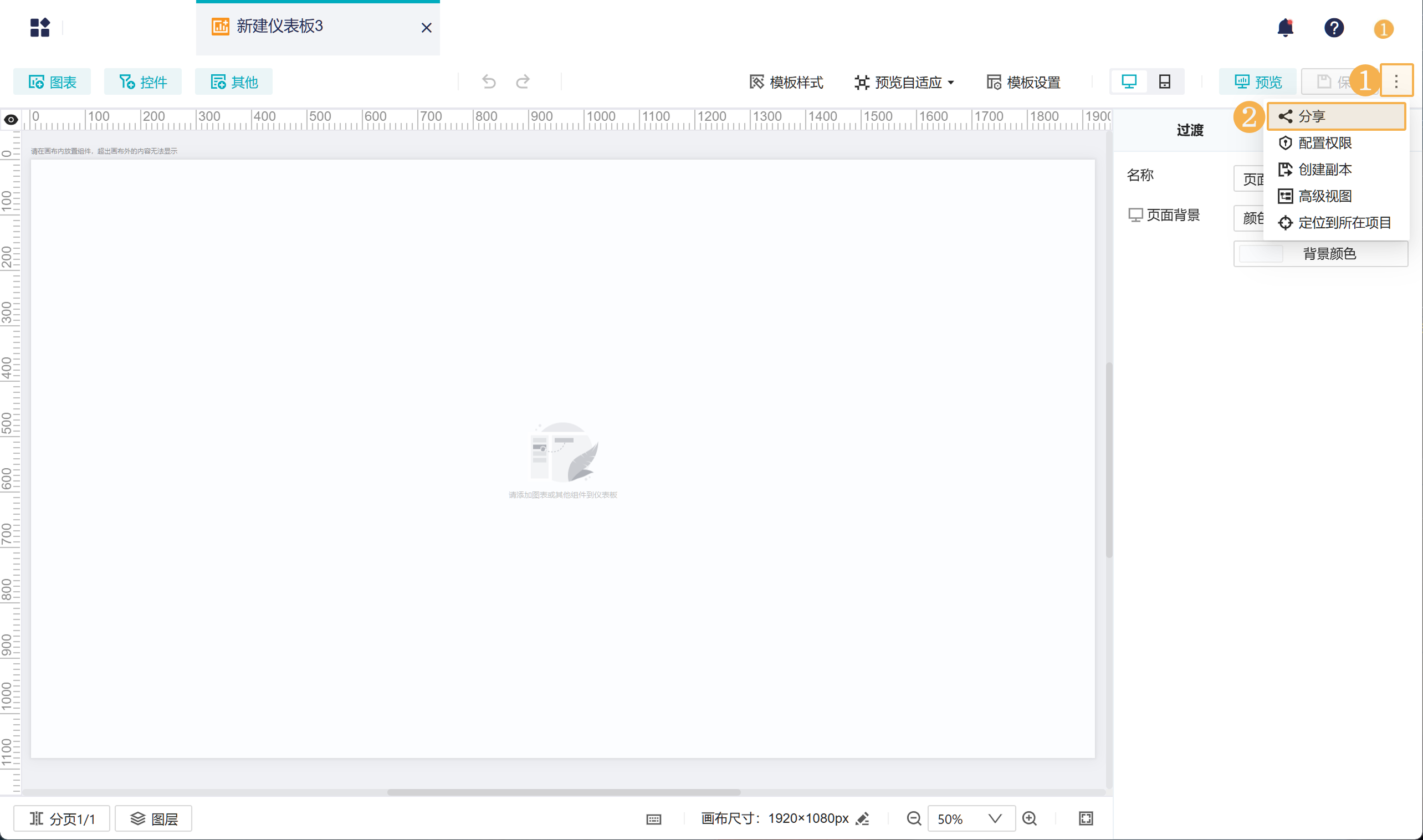Choose 创建副本 menu entry
Screen dimensions: 1423x840
1324,169
